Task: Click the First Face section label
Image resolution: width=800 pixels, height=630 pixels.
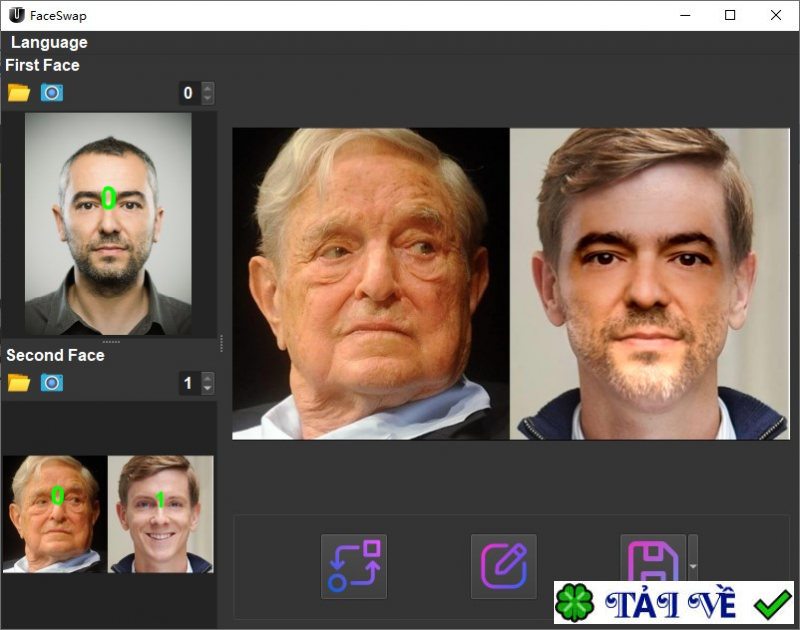Action: (42, 65)
